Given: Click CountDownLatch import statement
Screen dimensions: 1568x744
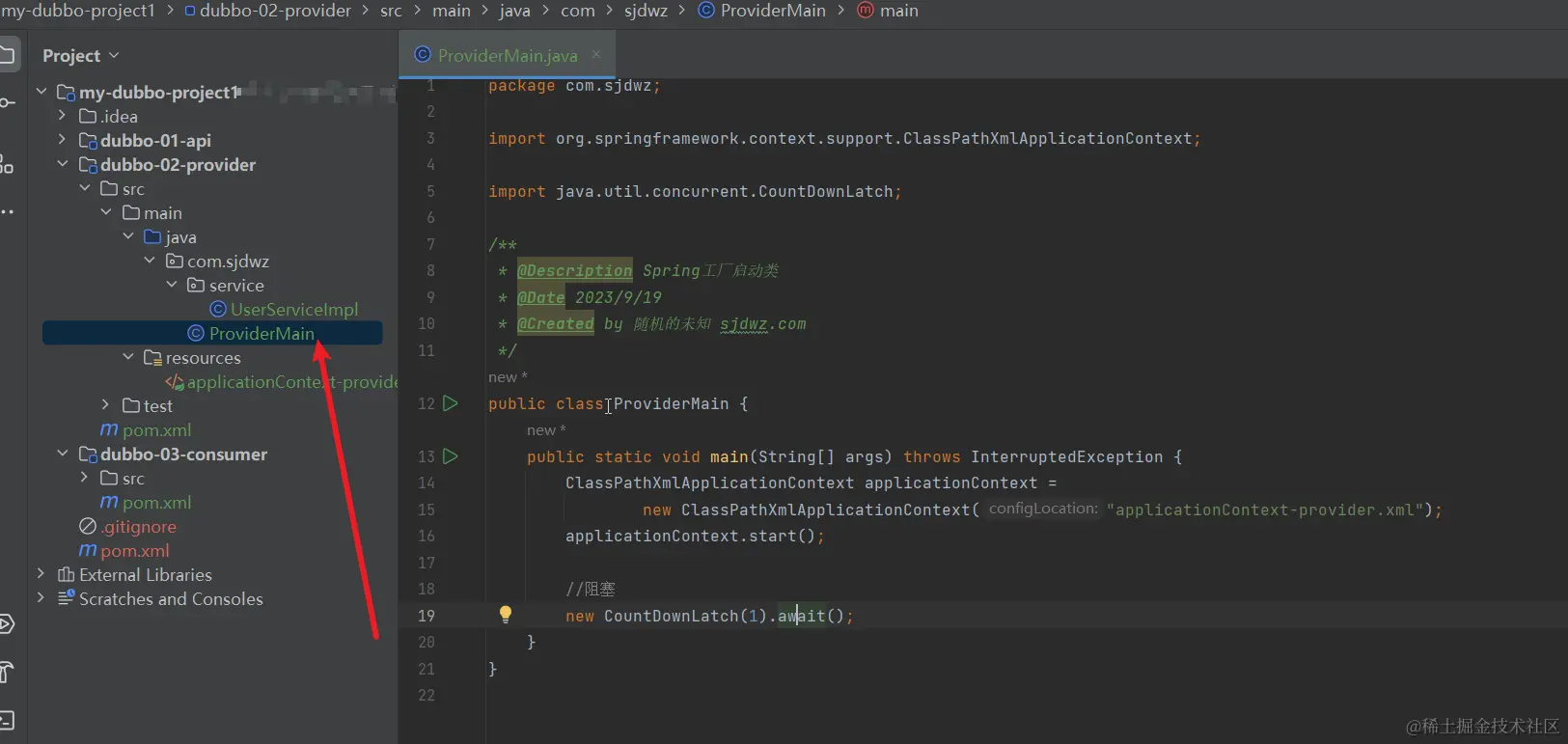Looking at the screenshot, I should 695,191.
